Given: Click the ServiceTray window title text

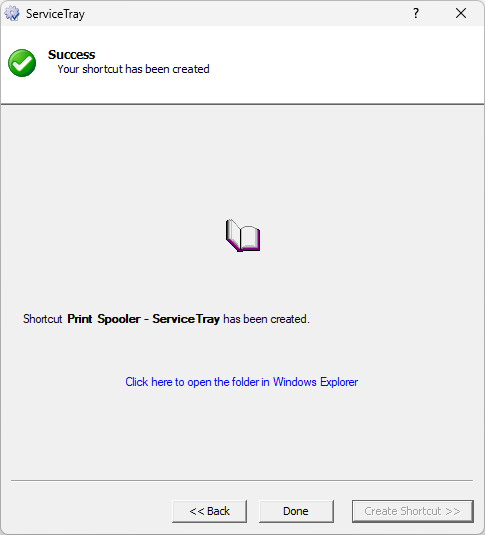Looking at the screenshot, I should click(55, 14).
